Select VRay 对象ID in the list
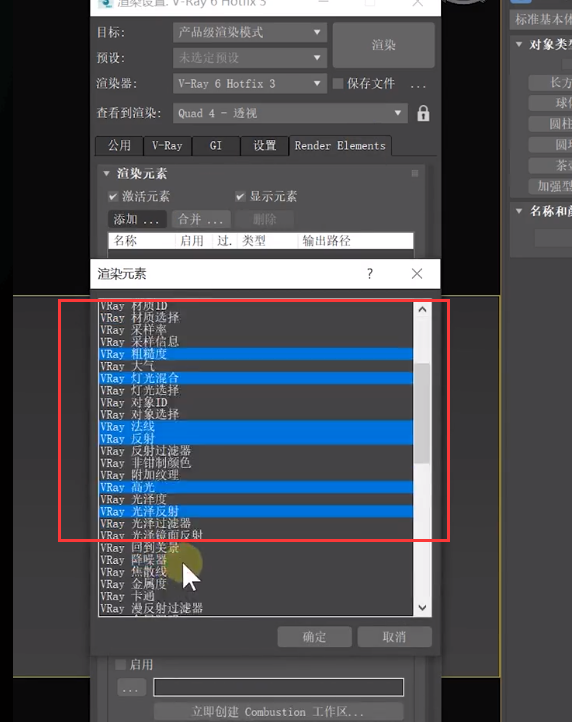The image size is (572, 722). [256, 402]
